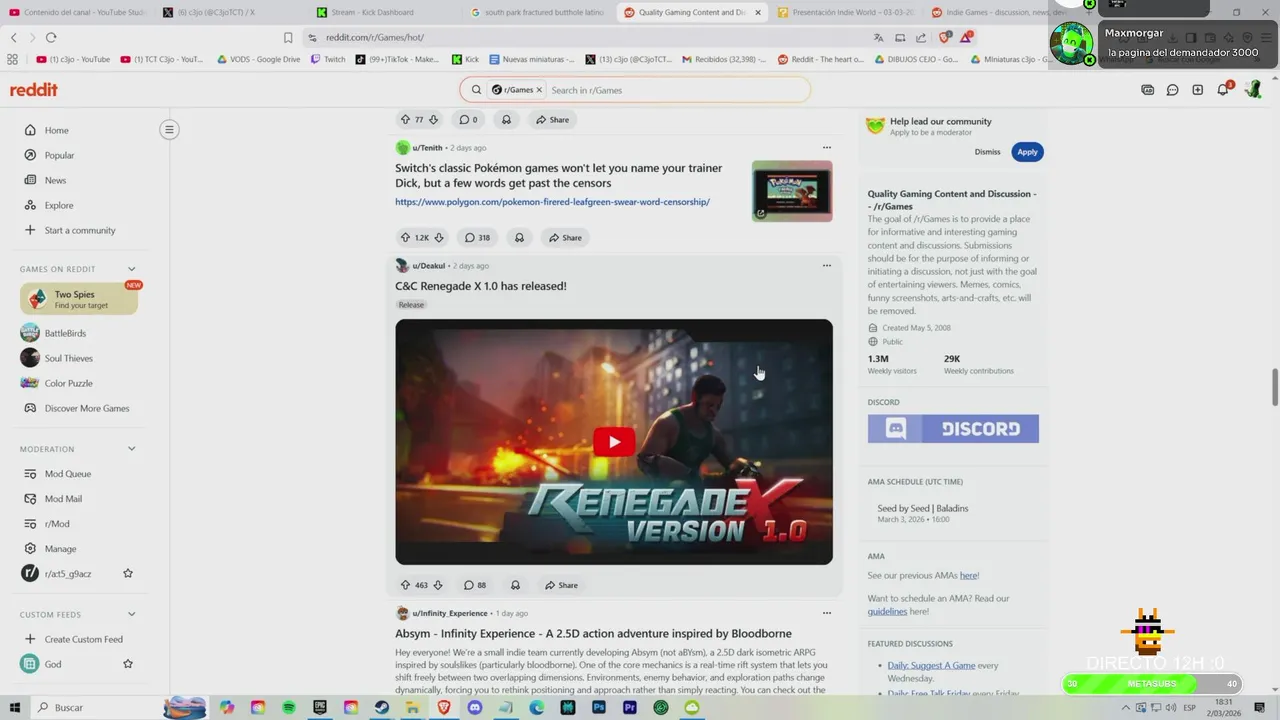Favorite the r/a:t5_g9acz community star
Screen dimensions: 1280x720
128,574
